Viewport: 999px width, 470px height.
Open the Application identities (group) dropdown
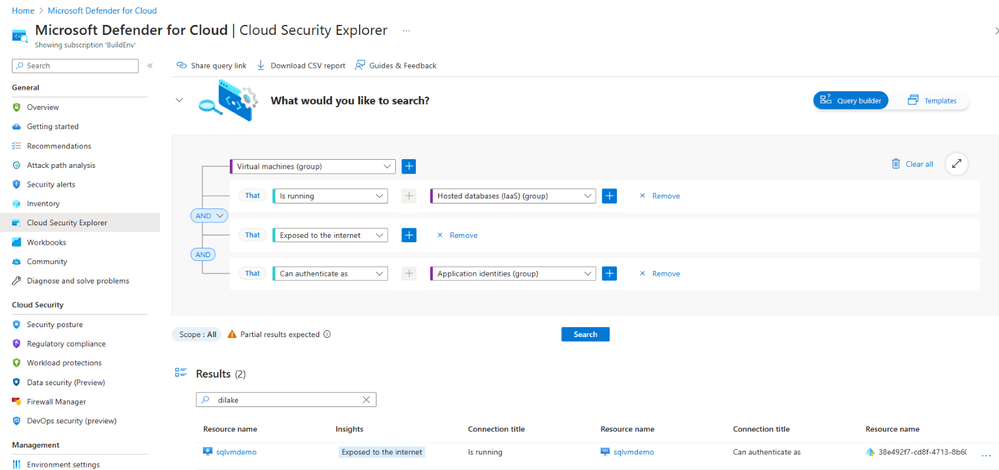(x=513, y=273)
